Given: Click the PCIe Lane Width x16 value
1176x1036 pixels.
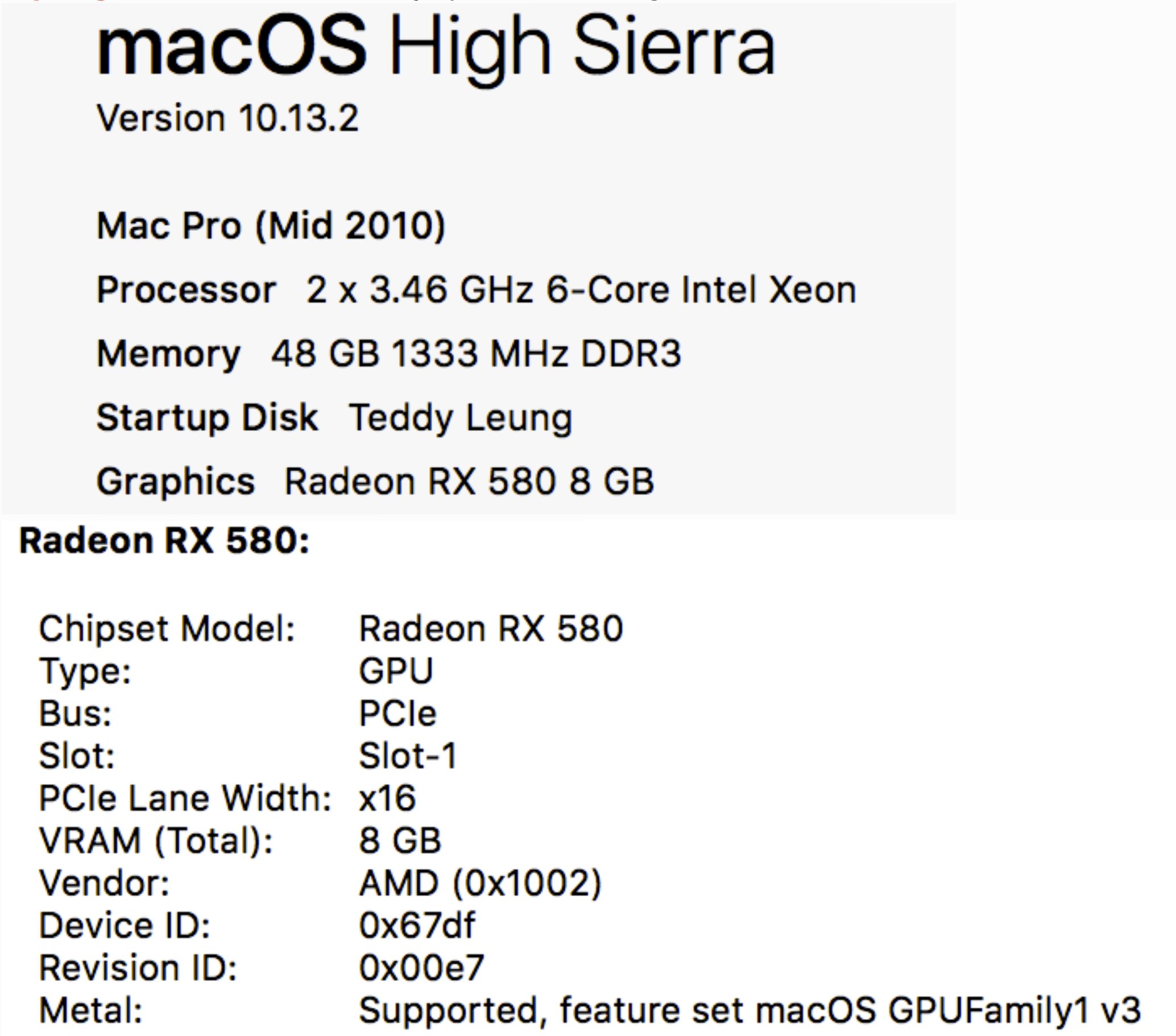Looking at the screenshot, I should click(387, 798).
